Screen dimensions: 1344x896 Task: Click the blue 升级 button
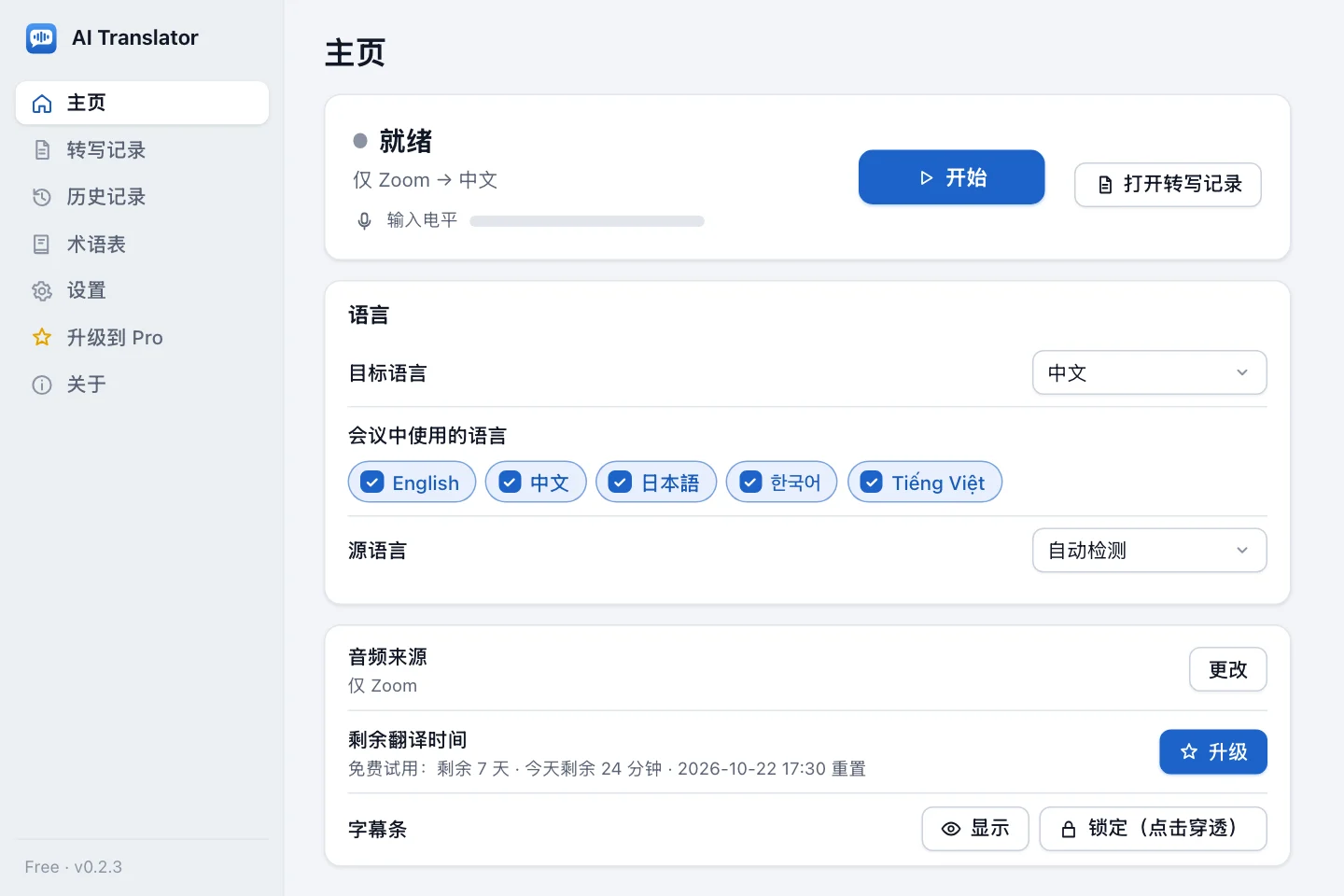coord(1212,751)
